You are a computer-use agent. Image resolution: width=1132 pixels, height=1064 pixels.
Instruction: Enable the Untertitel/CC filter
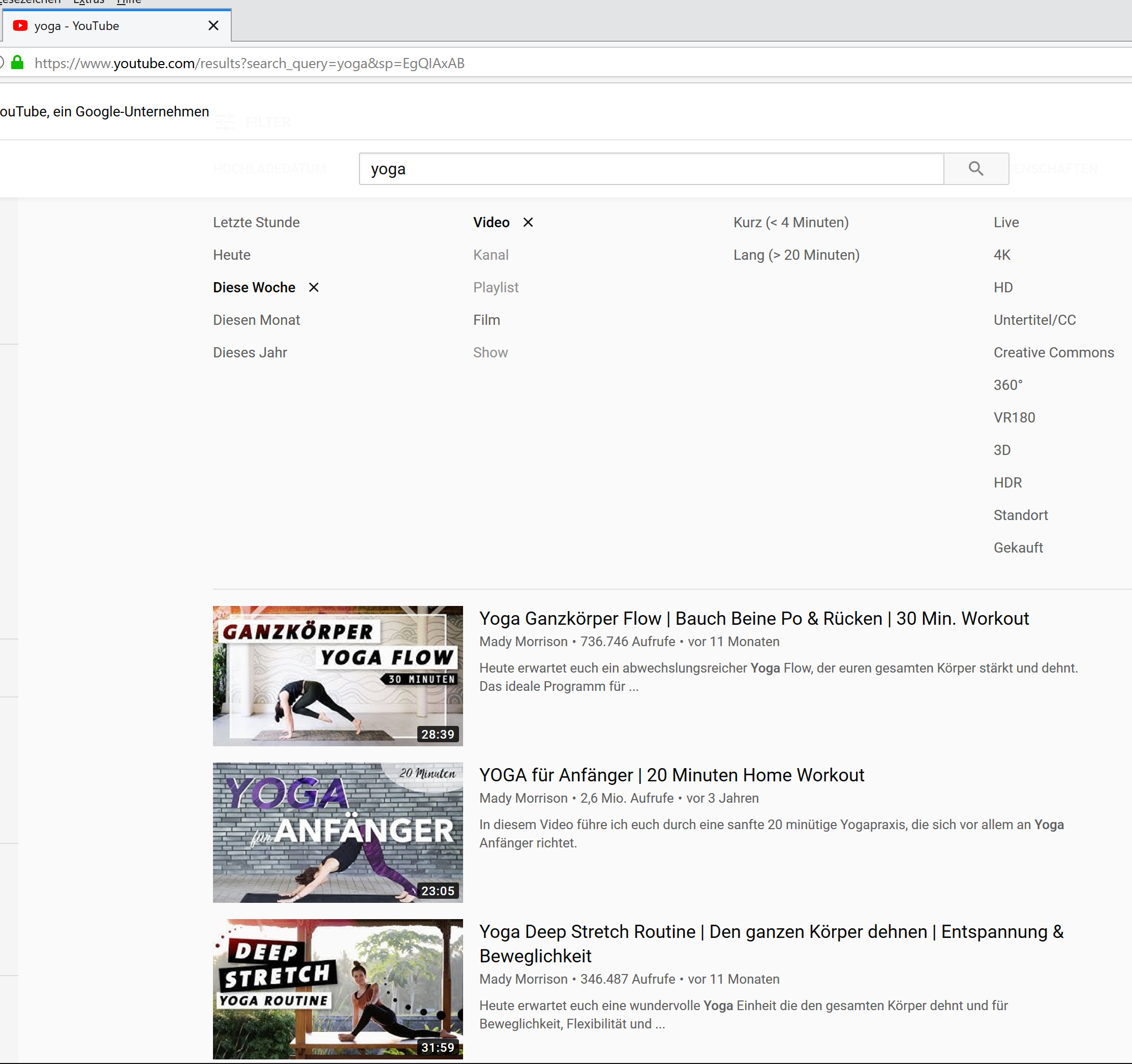pos(1034,320)
